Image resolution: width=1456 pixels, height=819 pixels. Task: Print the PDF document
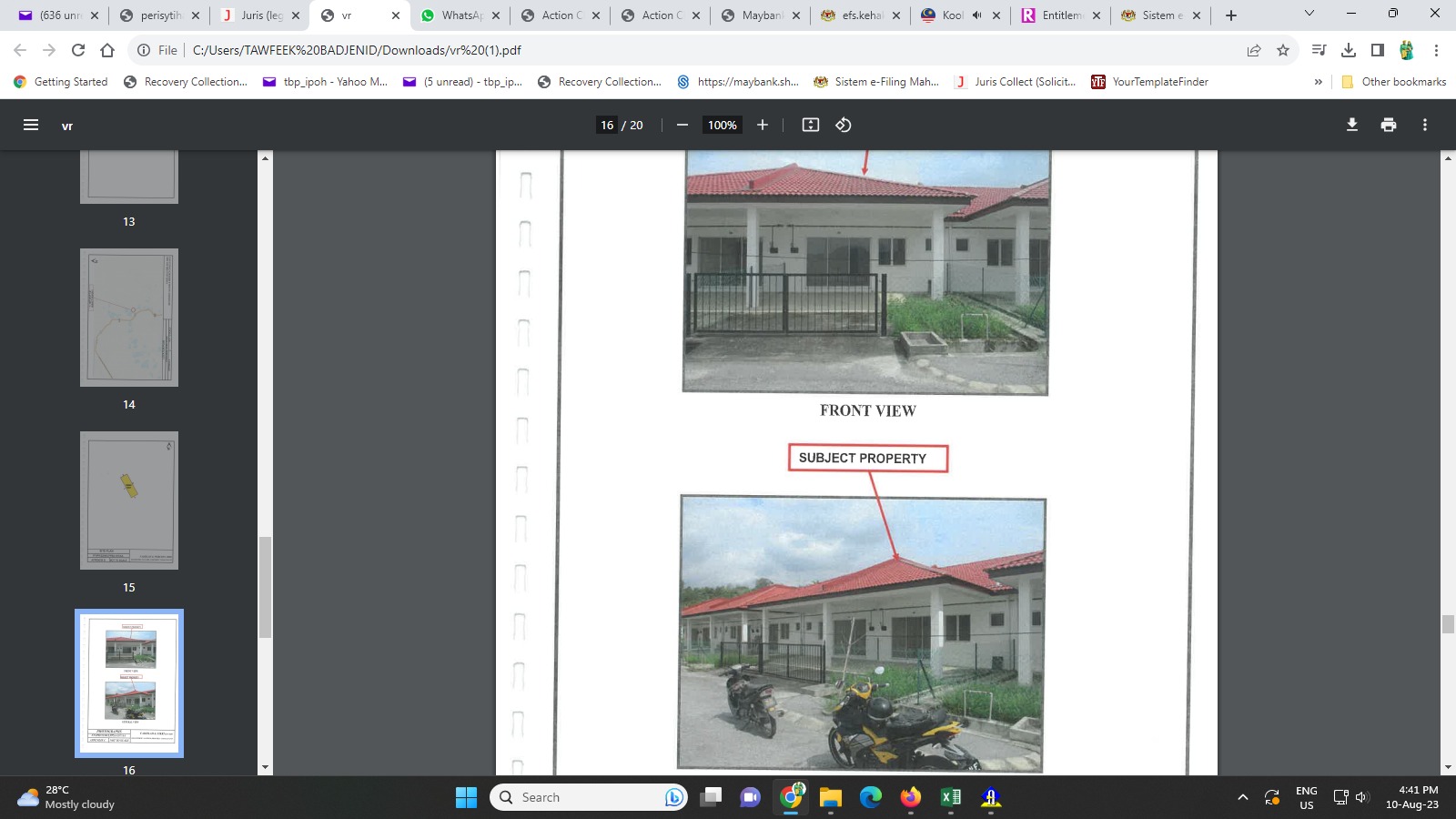click(1389, 126)
